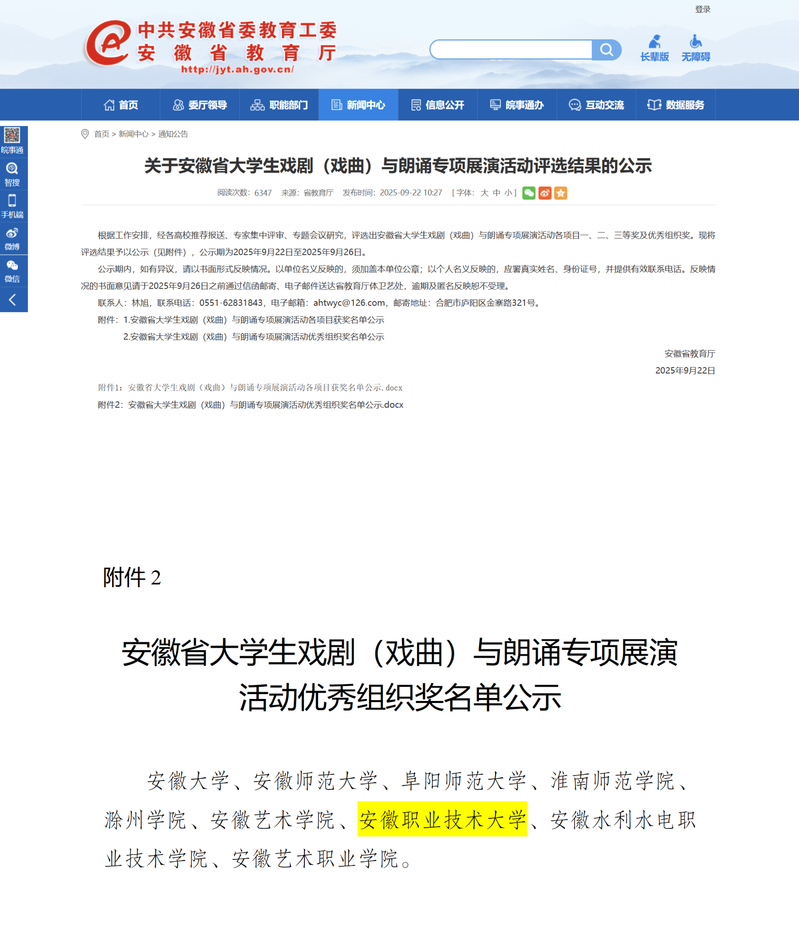This screenshot has width=799, height=938.
Task: Go to 数据服务 in navigation bar
Action: click(676, 105)
